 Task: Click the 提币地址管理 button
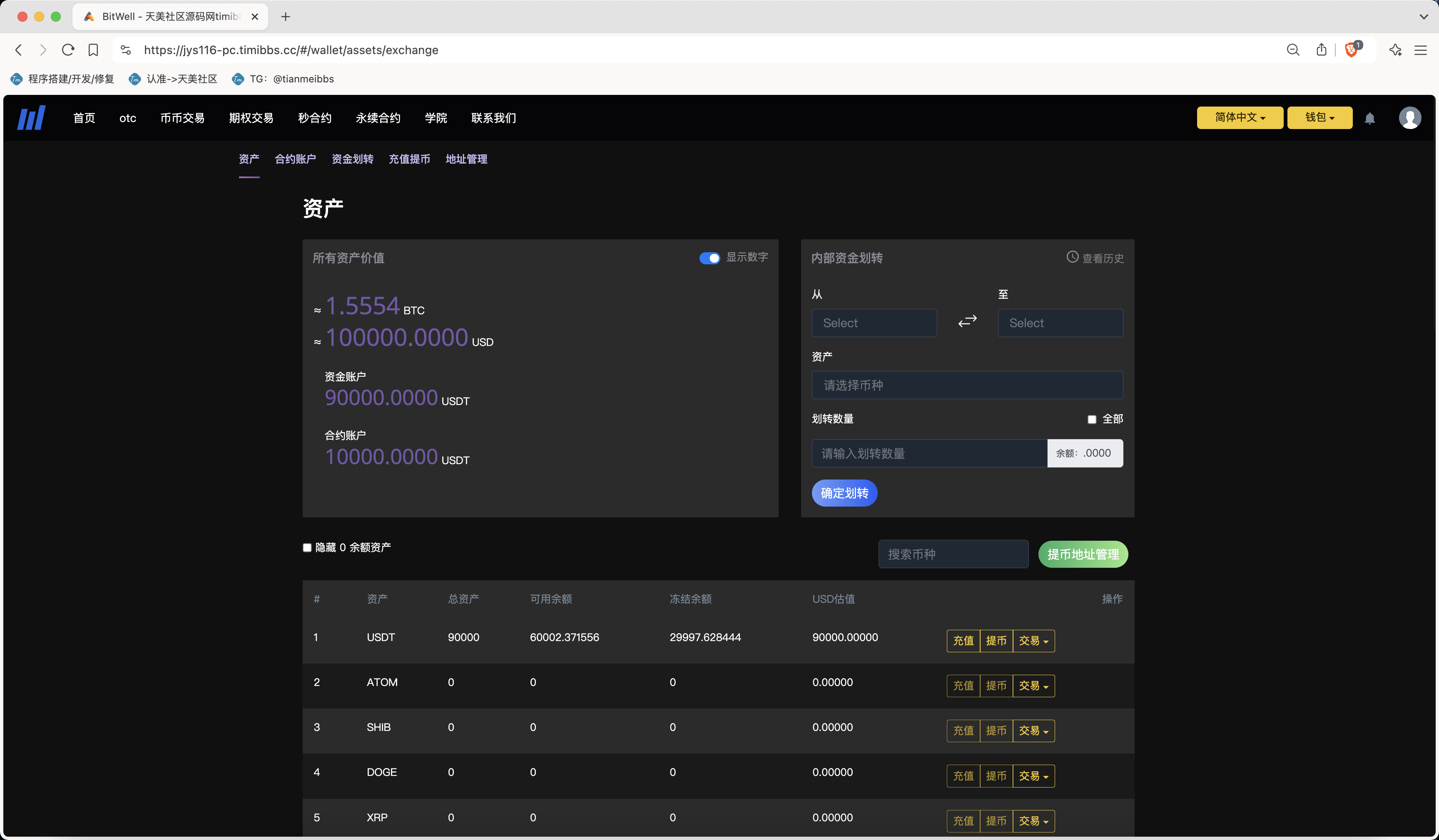(x=1083, y=553)
